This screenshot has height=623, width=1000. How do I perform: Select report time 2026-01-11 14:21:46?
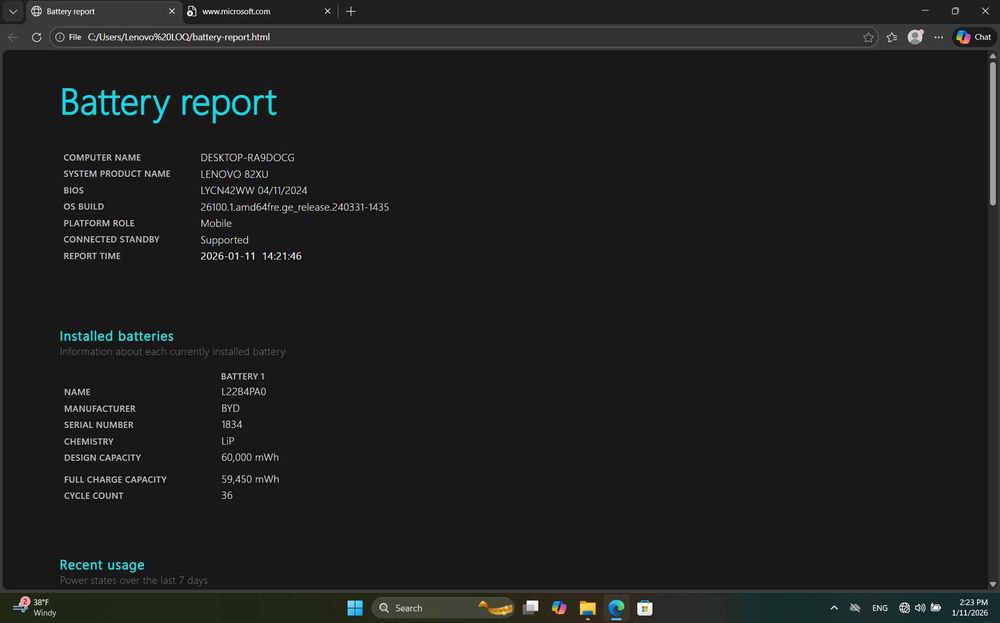[x=251, y=256]
